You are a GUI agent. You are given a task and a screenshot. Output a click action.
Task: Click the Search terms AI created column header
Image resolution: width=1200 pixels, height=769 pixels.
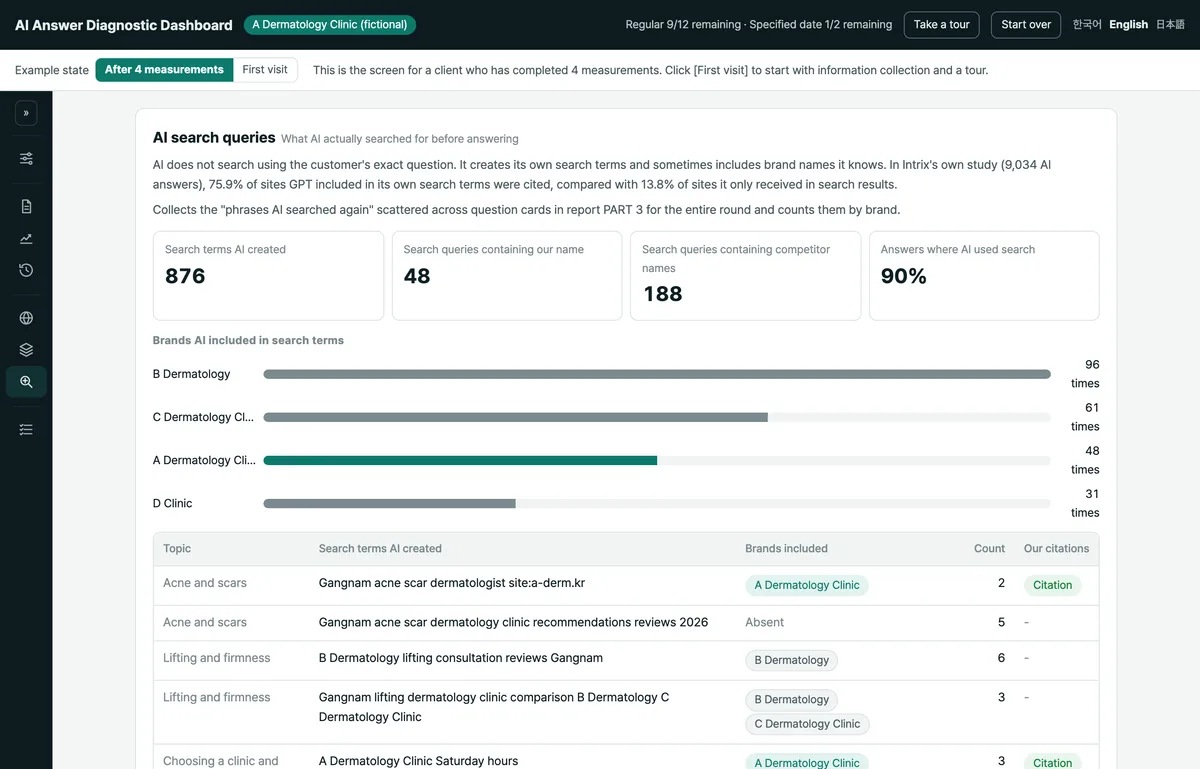(x=380, y=549)
